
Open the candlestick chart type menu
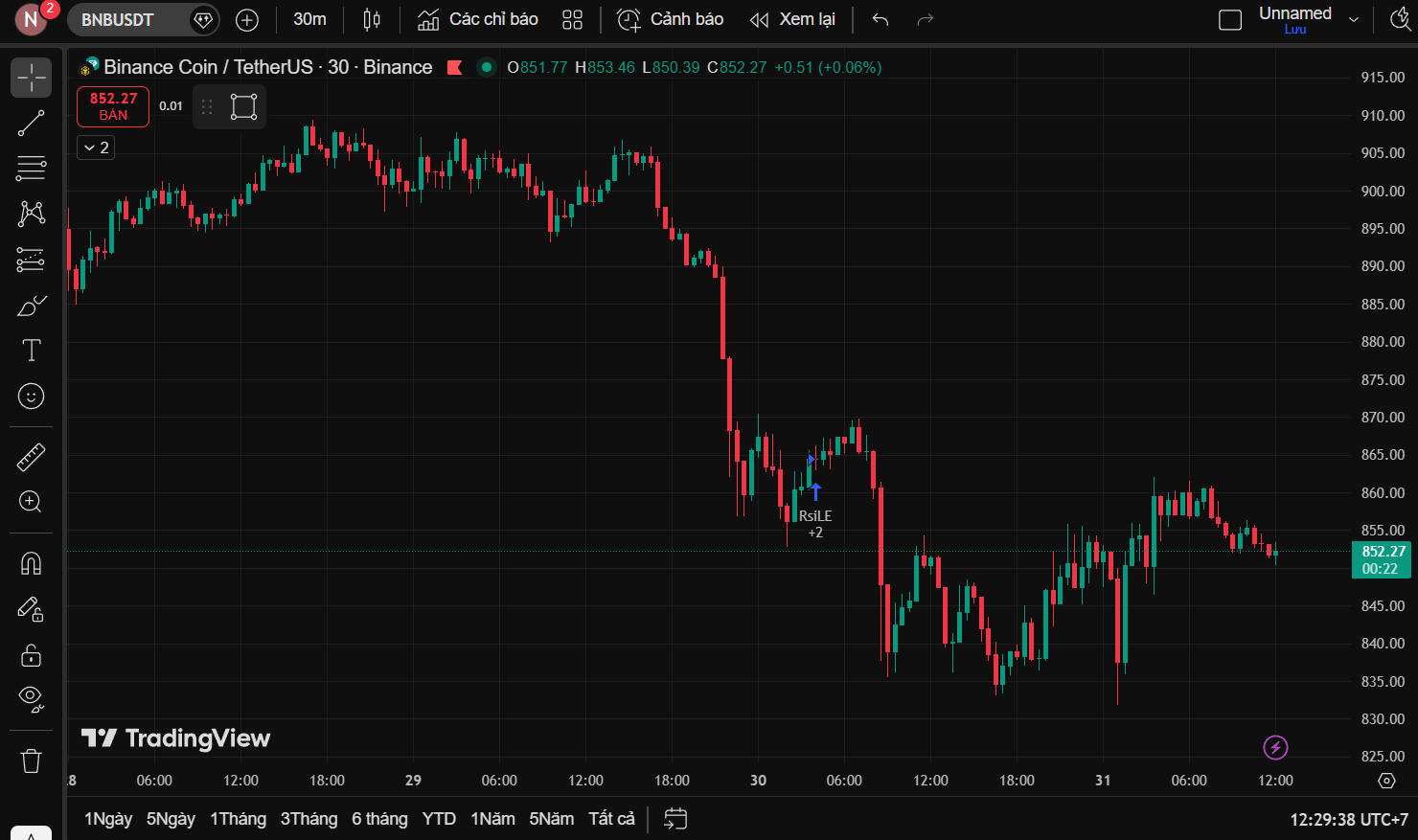pyautogui.click(x=372, y=19)
